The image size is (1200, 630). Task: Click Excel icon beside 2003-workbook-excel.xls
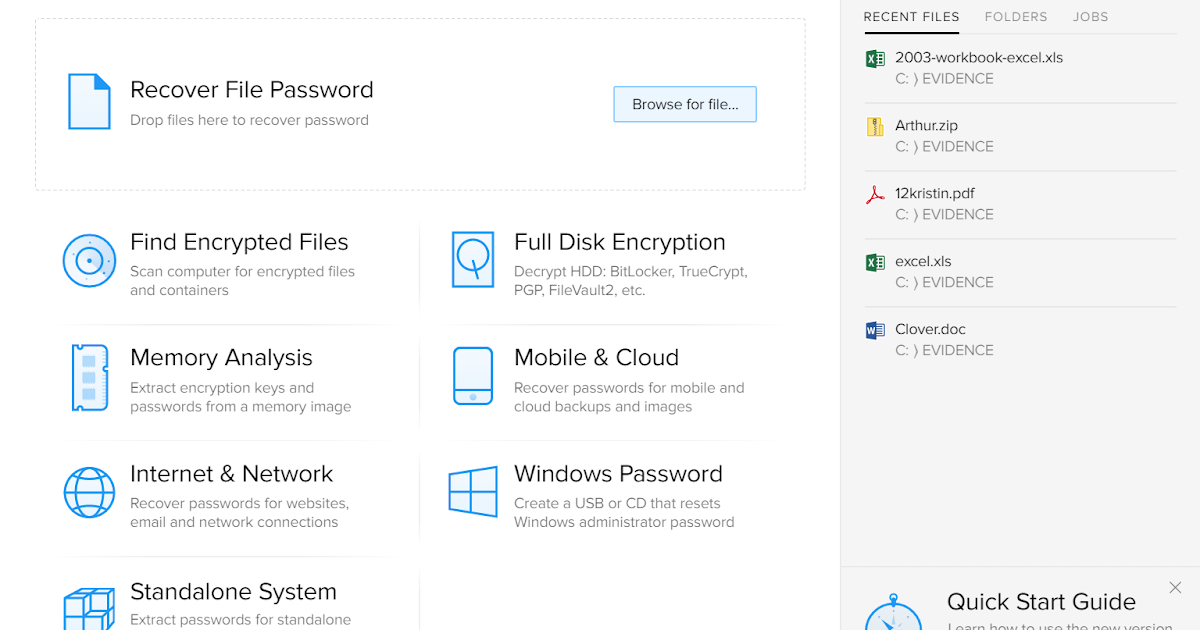875,59
